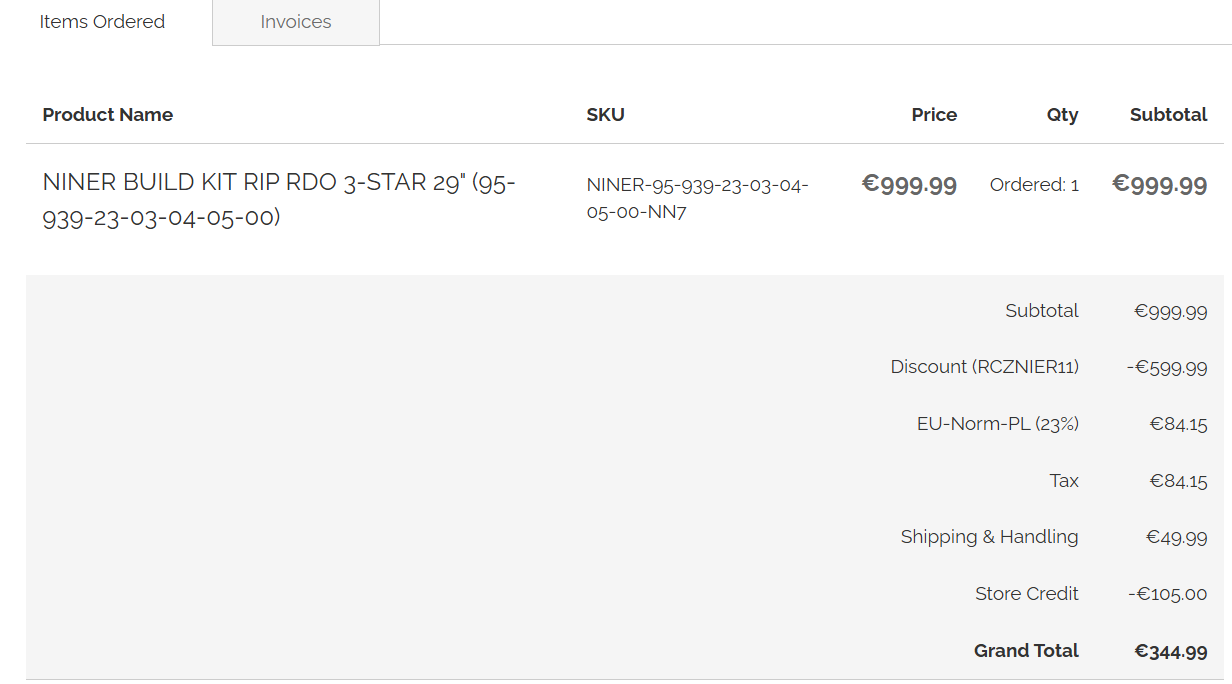Click the Grand Total amount €344.99
This screenshot has width=1232, height=684.
(1170, 651)
